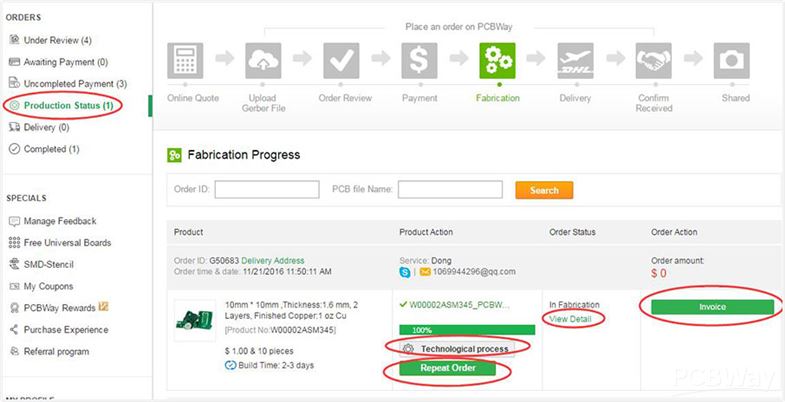Click the SMD-Stencil sidebar icon
785x402 pixels.
tap(15, 264)
